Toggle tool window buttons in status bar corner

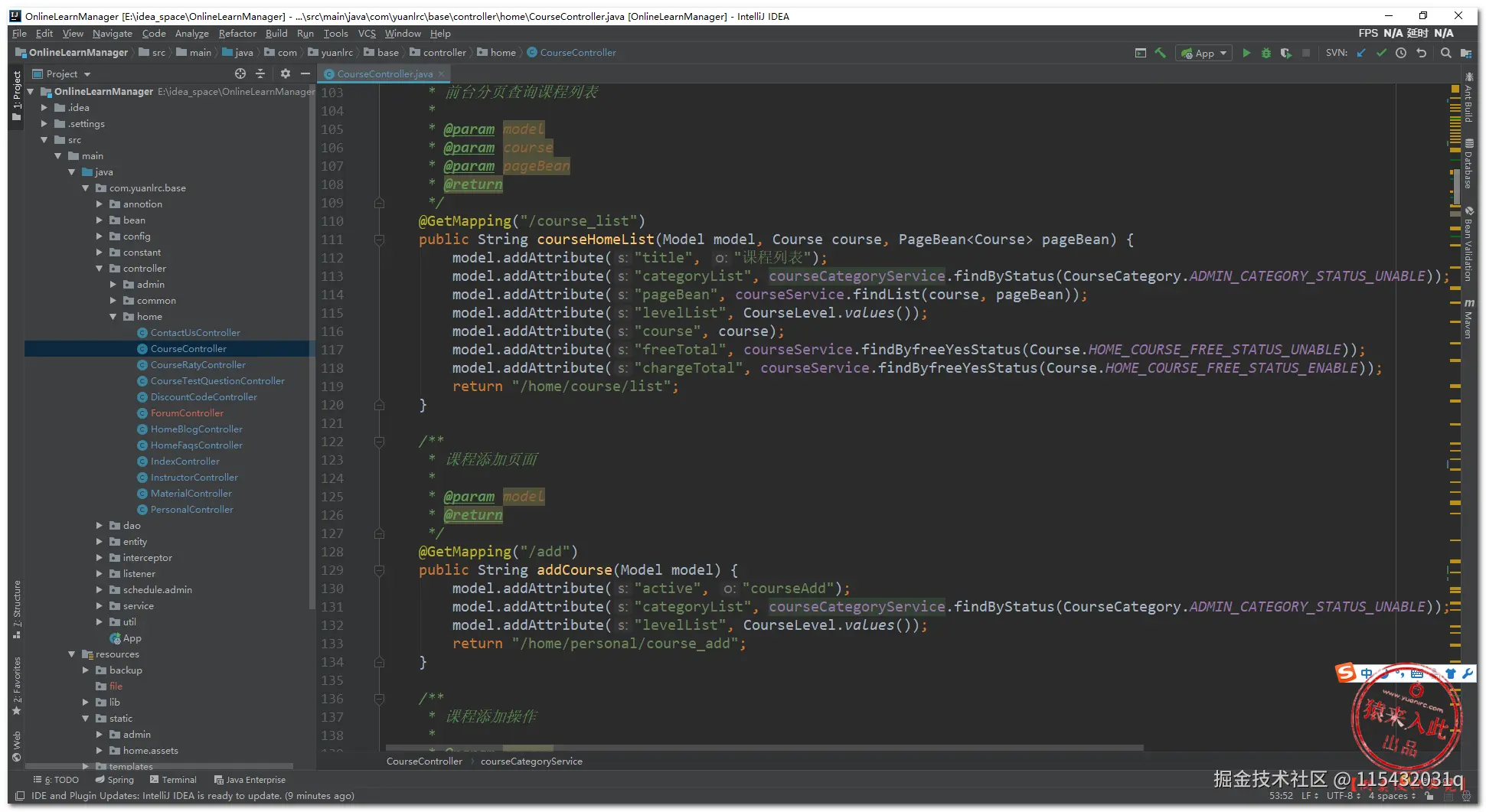(x=21, y=796)
